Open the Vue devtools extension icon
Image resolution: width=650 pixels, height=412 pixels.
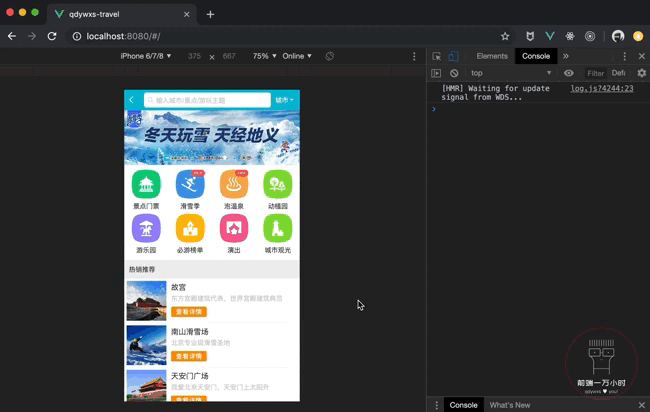[x=550, y=36]
